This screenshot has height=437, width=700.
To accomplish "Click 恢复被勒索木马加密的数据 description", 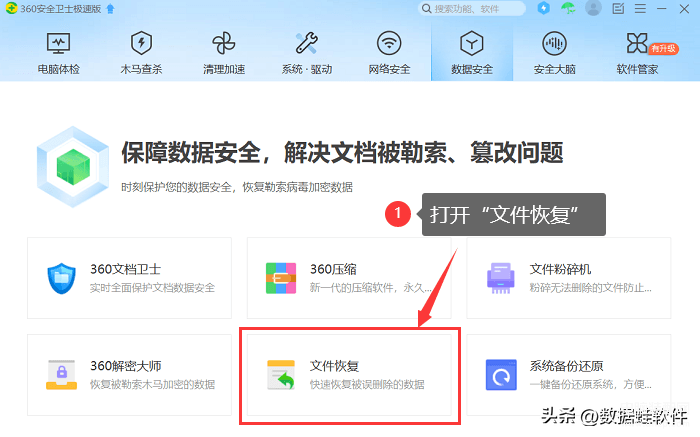I will tap(152, 384).
